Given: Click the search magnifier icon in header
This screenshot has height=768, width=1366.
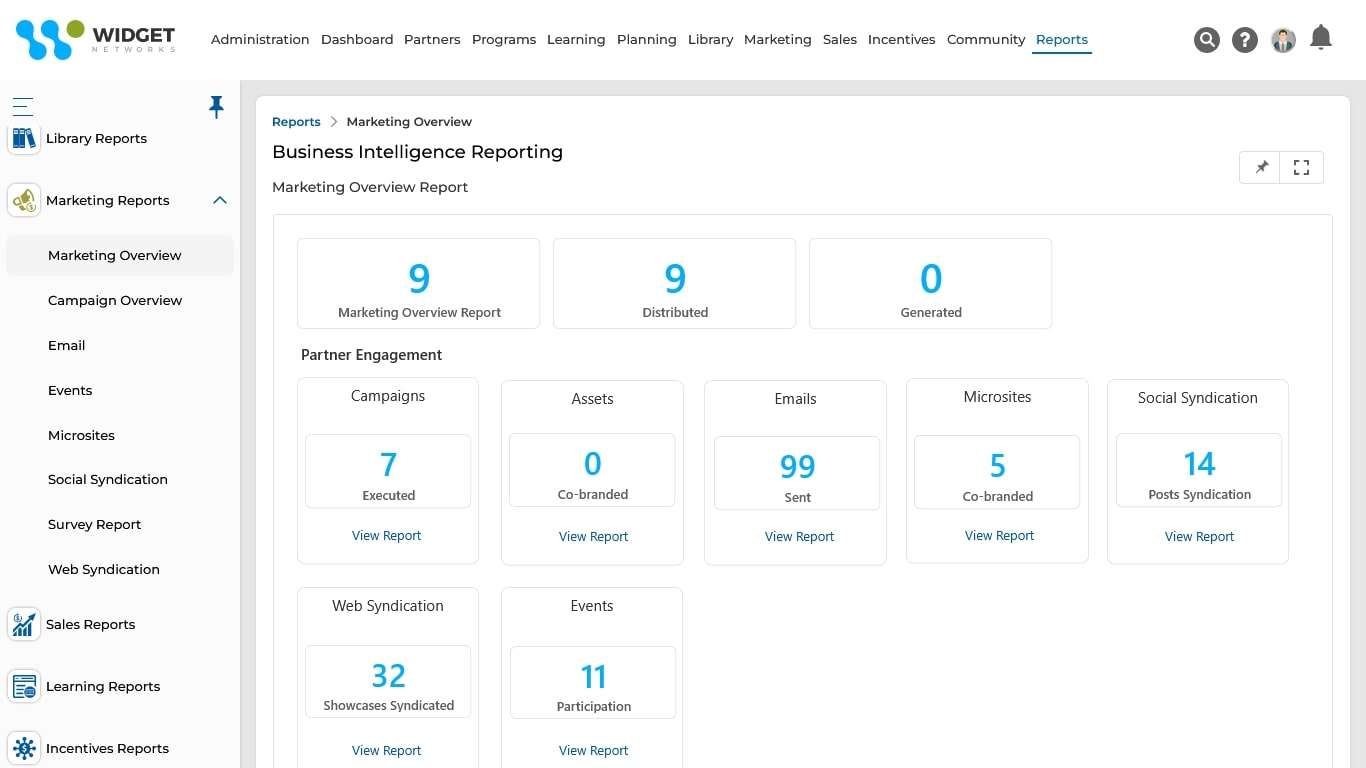Looking at the screenshot, I should point(1207,40).
